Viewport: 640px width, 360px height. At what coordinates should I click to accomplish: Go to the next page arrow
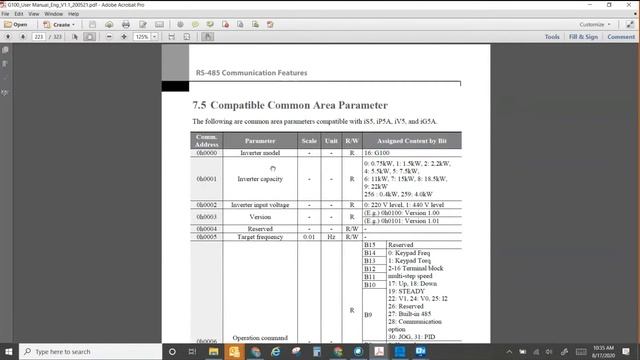pyautogui.click(x=23, y=37)
